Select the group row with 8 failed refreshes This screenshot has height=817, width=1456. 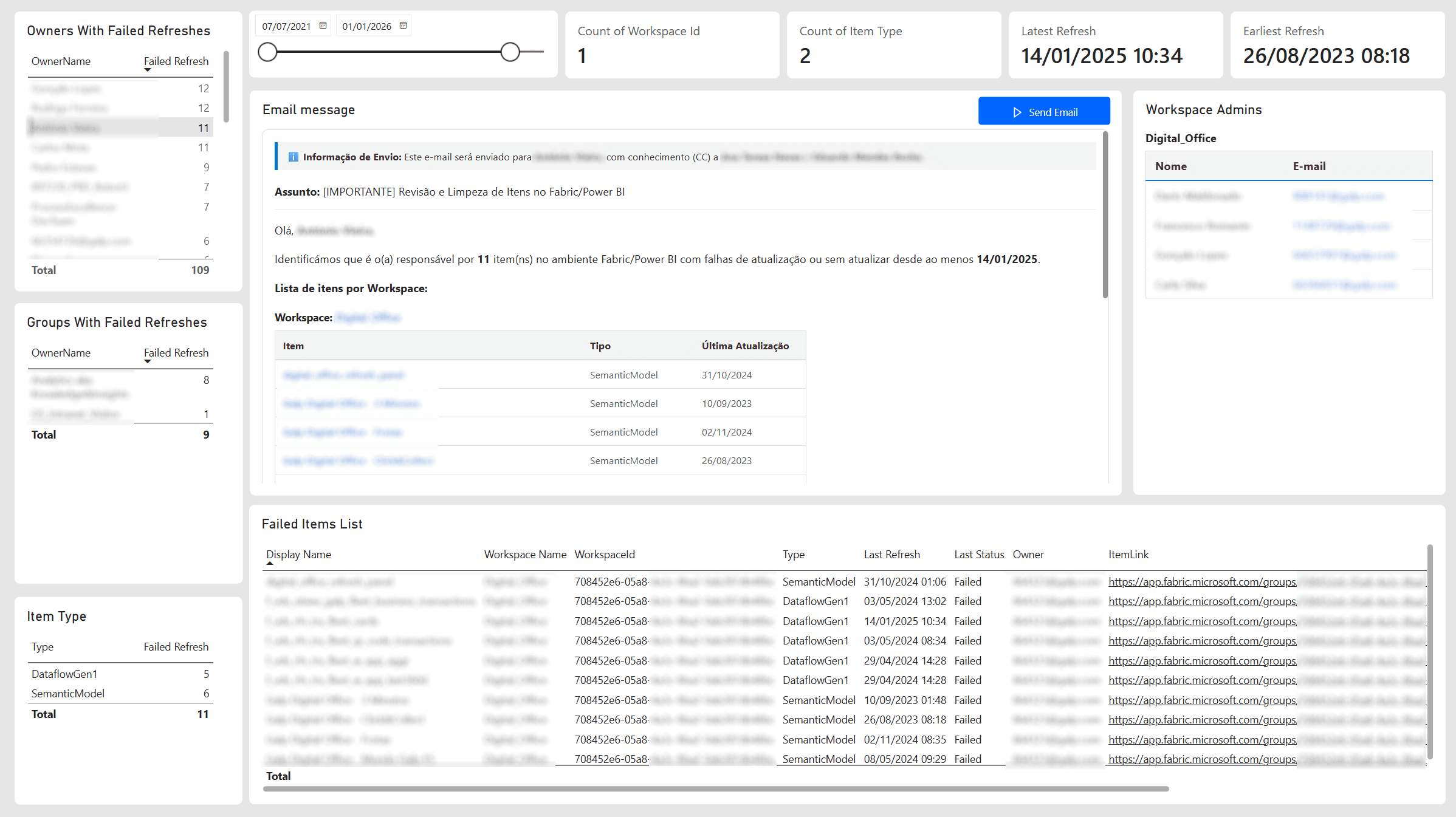[120, 387]
